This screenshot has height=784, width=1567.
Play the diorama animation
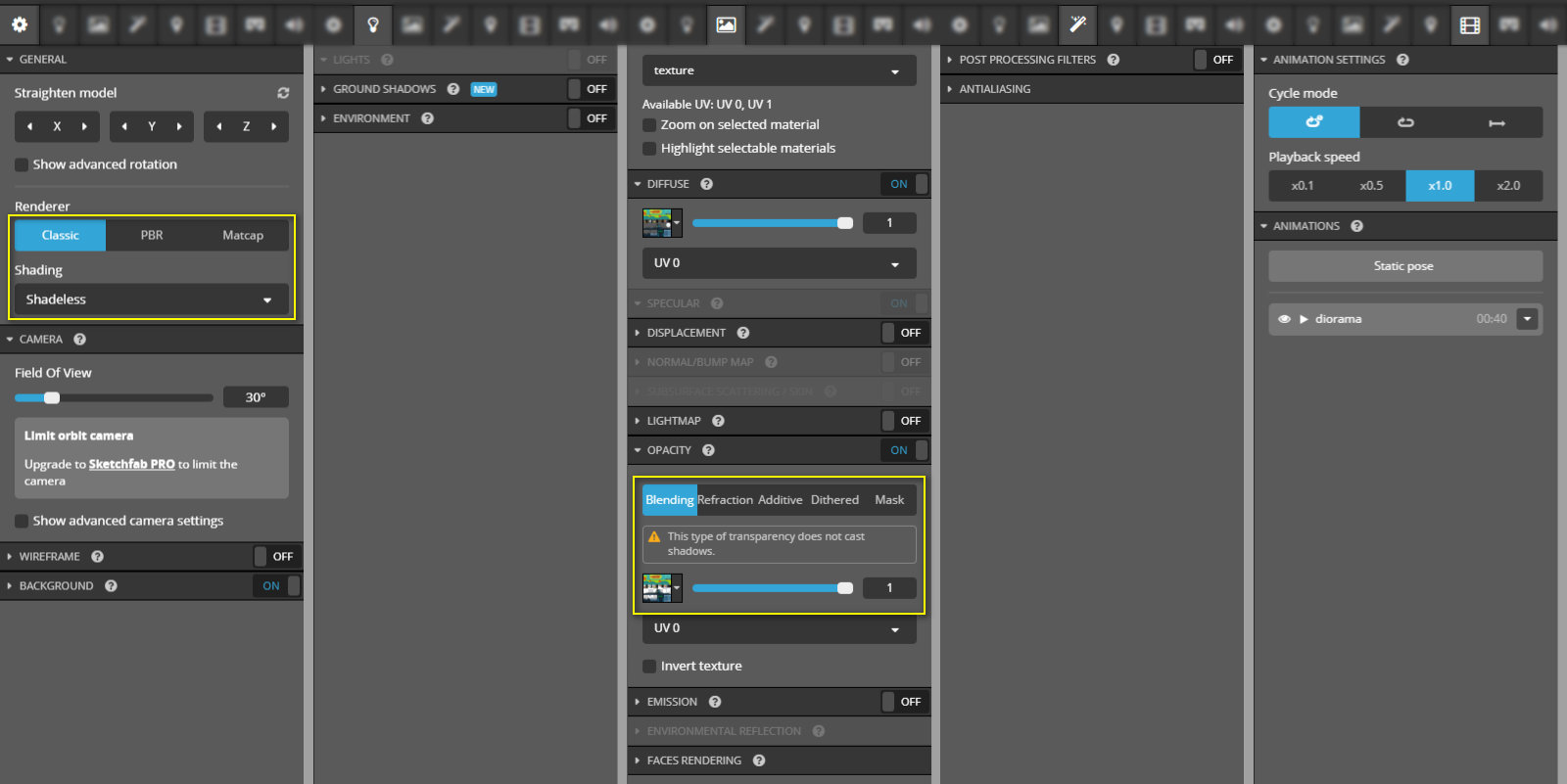click(x=1304, y=319)
